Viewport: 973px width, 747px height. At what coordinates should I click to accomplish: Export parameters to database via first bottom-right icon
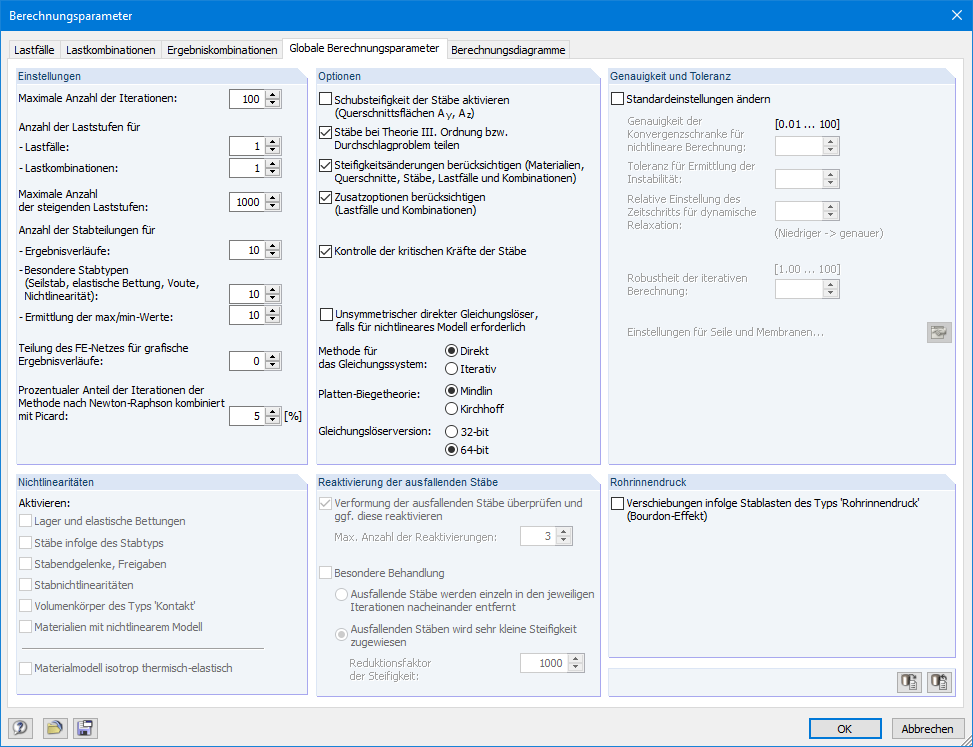[909, 682]
